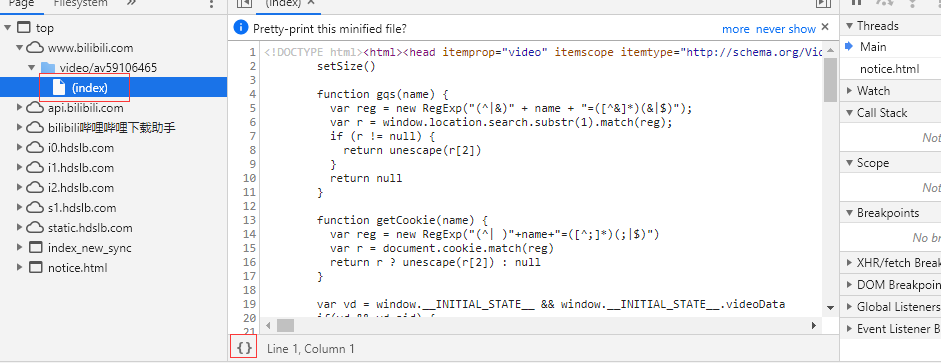941x363 pixels.
Task: Open the more tabs chevron
Action: (131, 3)
